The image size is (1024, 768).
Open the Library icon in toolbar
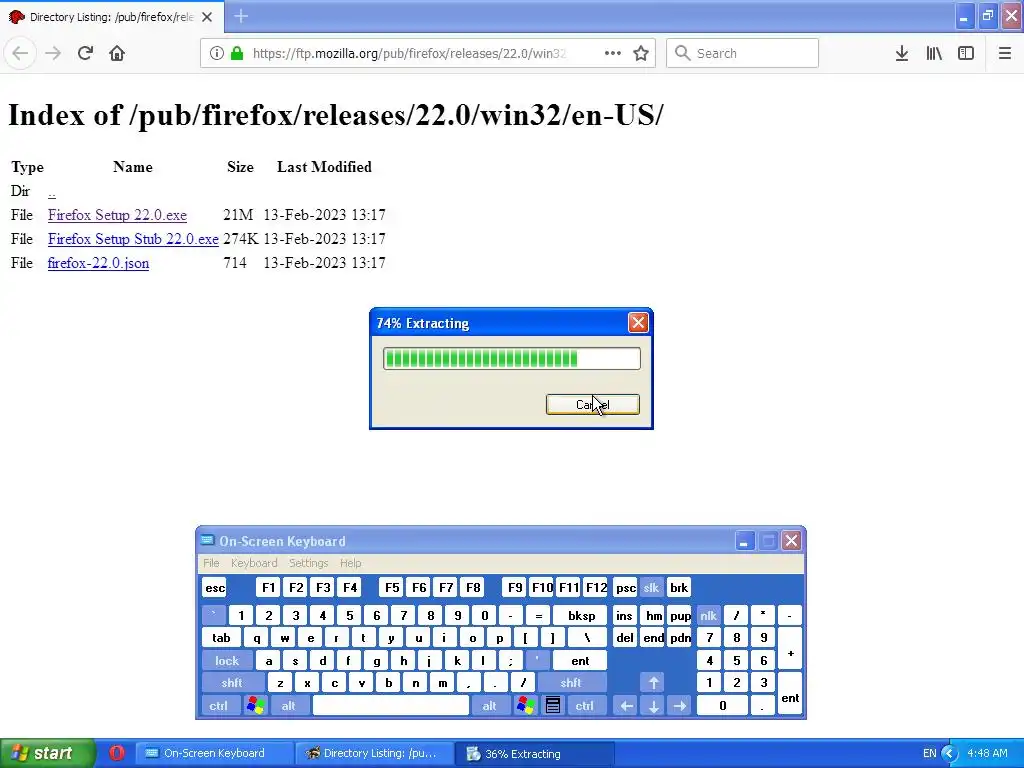point(934,54)
